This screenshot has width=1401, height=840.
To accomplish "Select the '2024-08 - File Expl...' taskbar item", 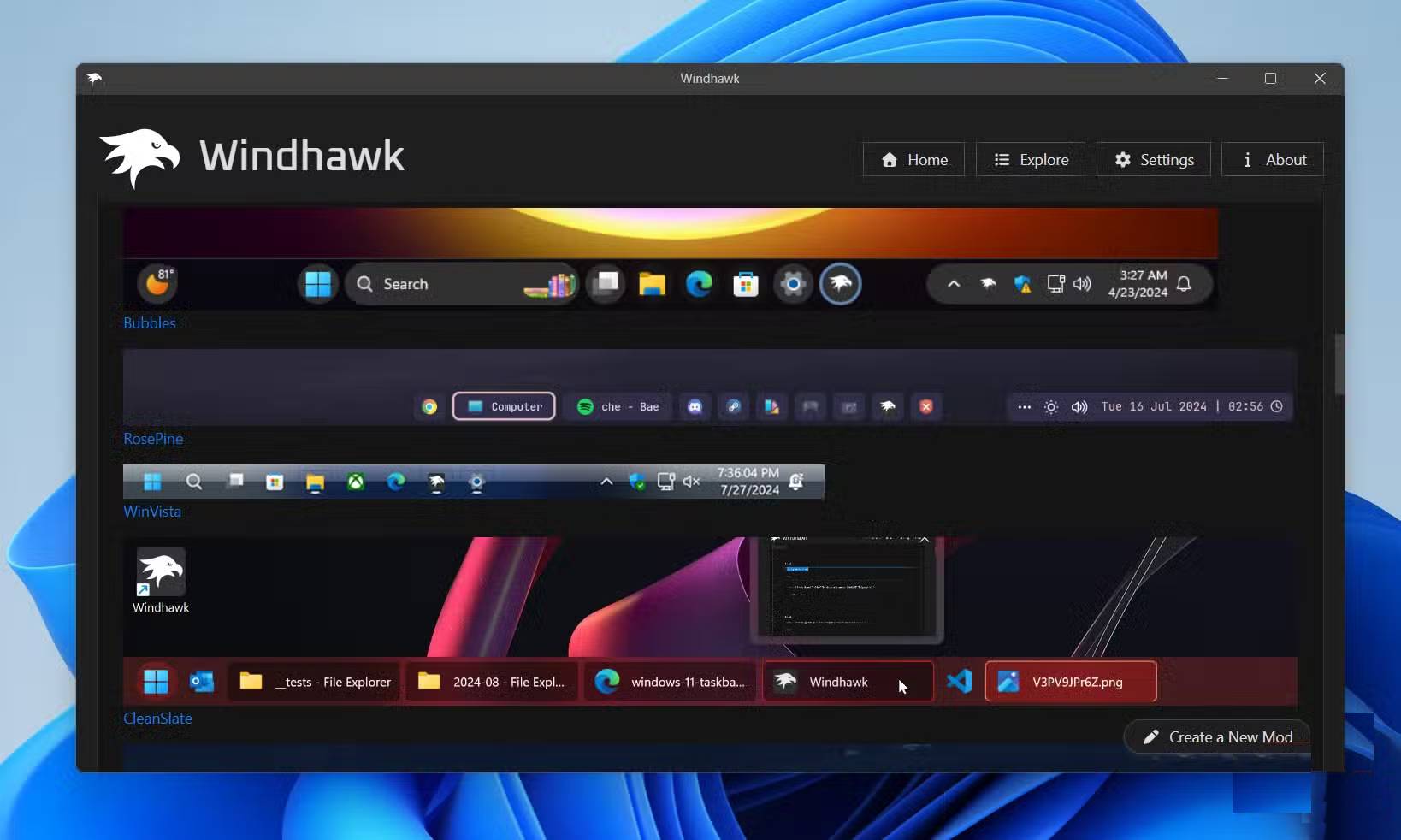I will 492,682.
